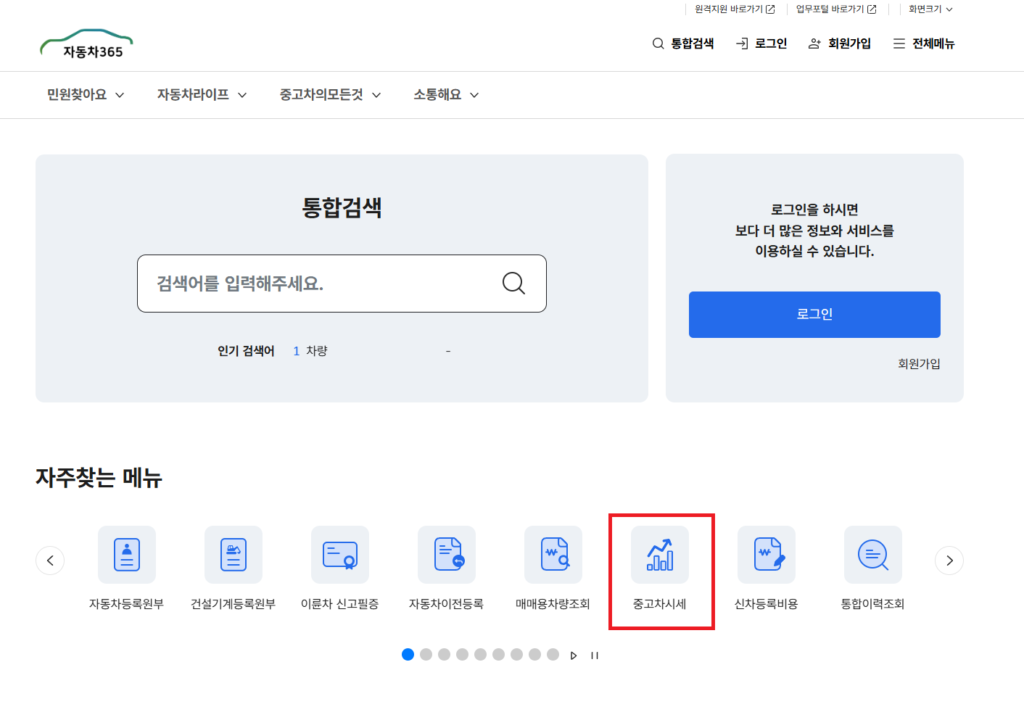Open 전체메뉴 from the header
The image size is (1024, 707).
point(924,44)
